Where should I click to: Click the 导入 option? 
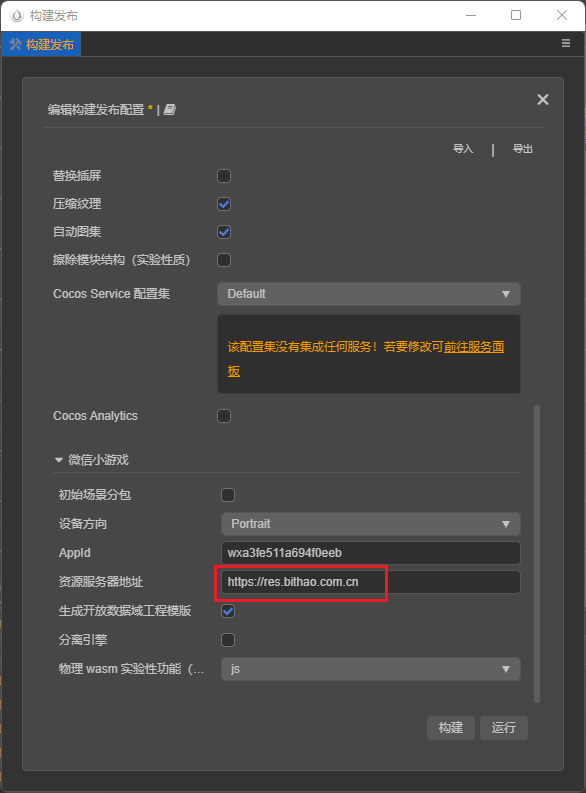463,149
